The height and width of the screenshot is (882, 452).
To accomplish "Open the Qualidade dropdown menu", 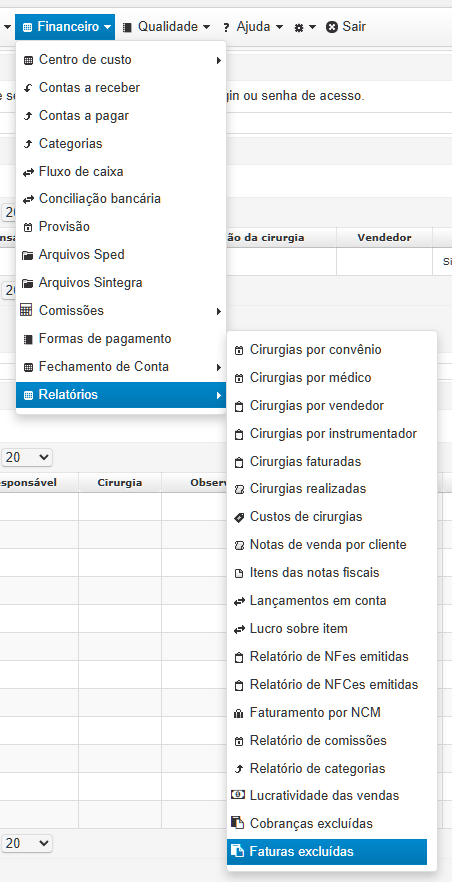I will (167, 26).
